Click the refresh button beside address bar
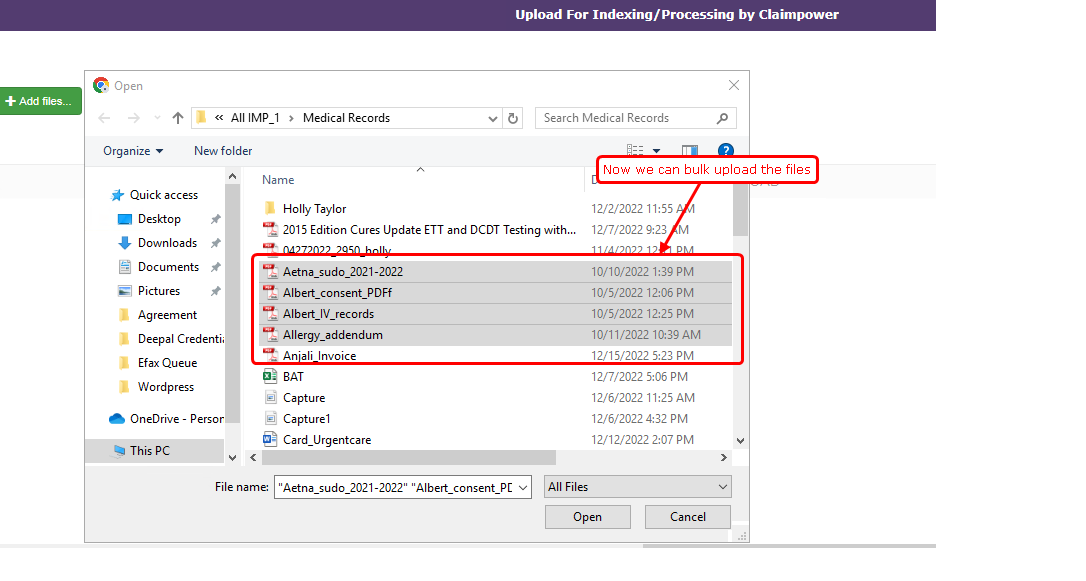The image size is (1086, 581). (x=514, y=118)
